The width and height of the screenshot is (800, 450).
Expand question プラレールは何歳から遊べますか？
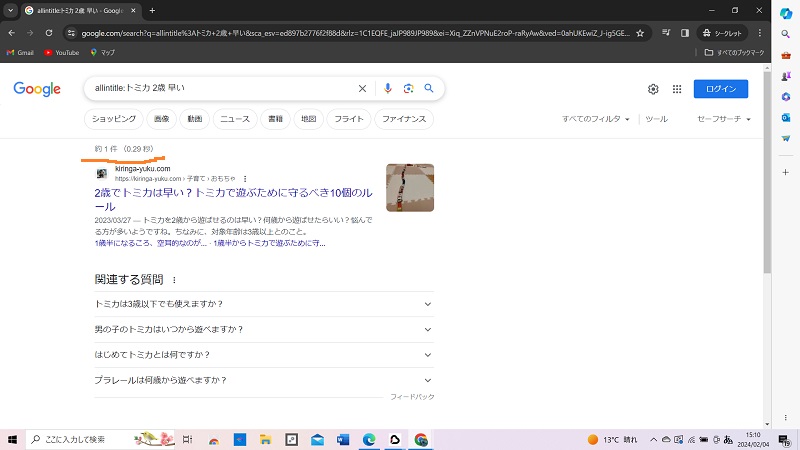pos(264,380)
